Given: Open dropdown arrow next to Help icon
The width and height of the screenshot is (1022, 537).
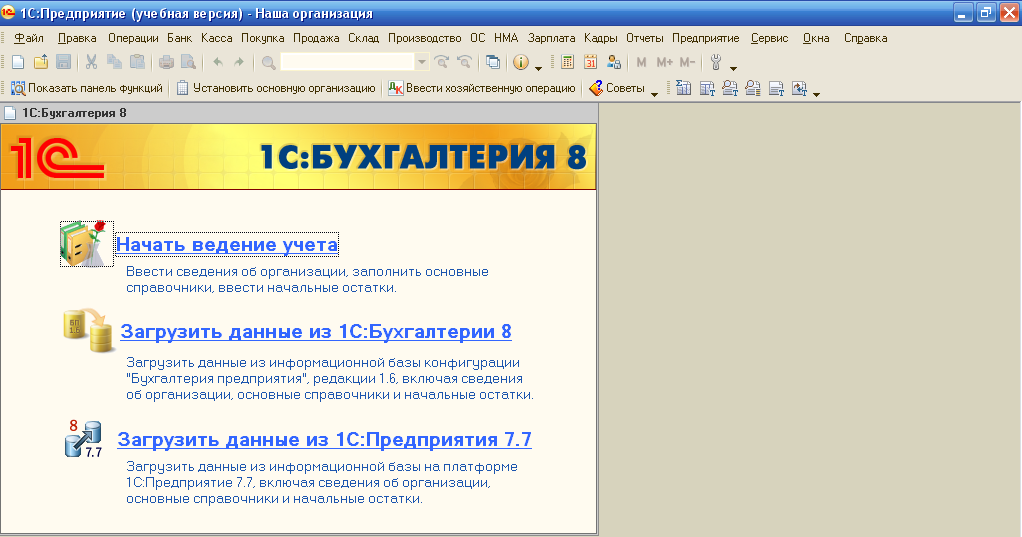Looking at the screenshot, I should point(538,67).
